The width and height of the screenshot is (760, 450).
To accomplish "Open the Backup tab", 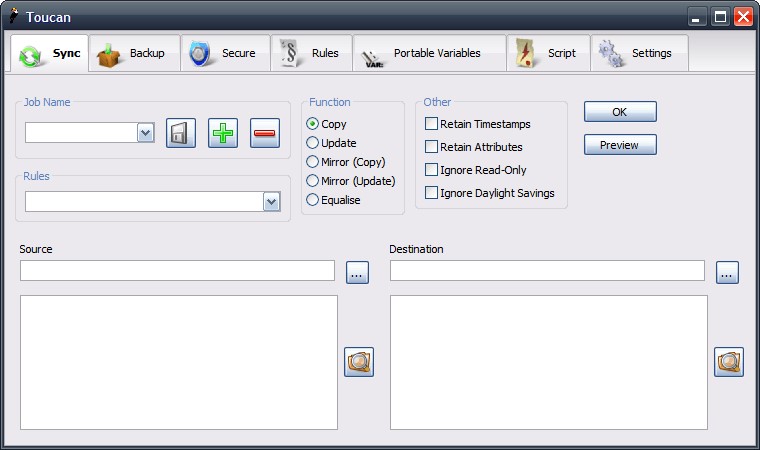I will [134, 54].
